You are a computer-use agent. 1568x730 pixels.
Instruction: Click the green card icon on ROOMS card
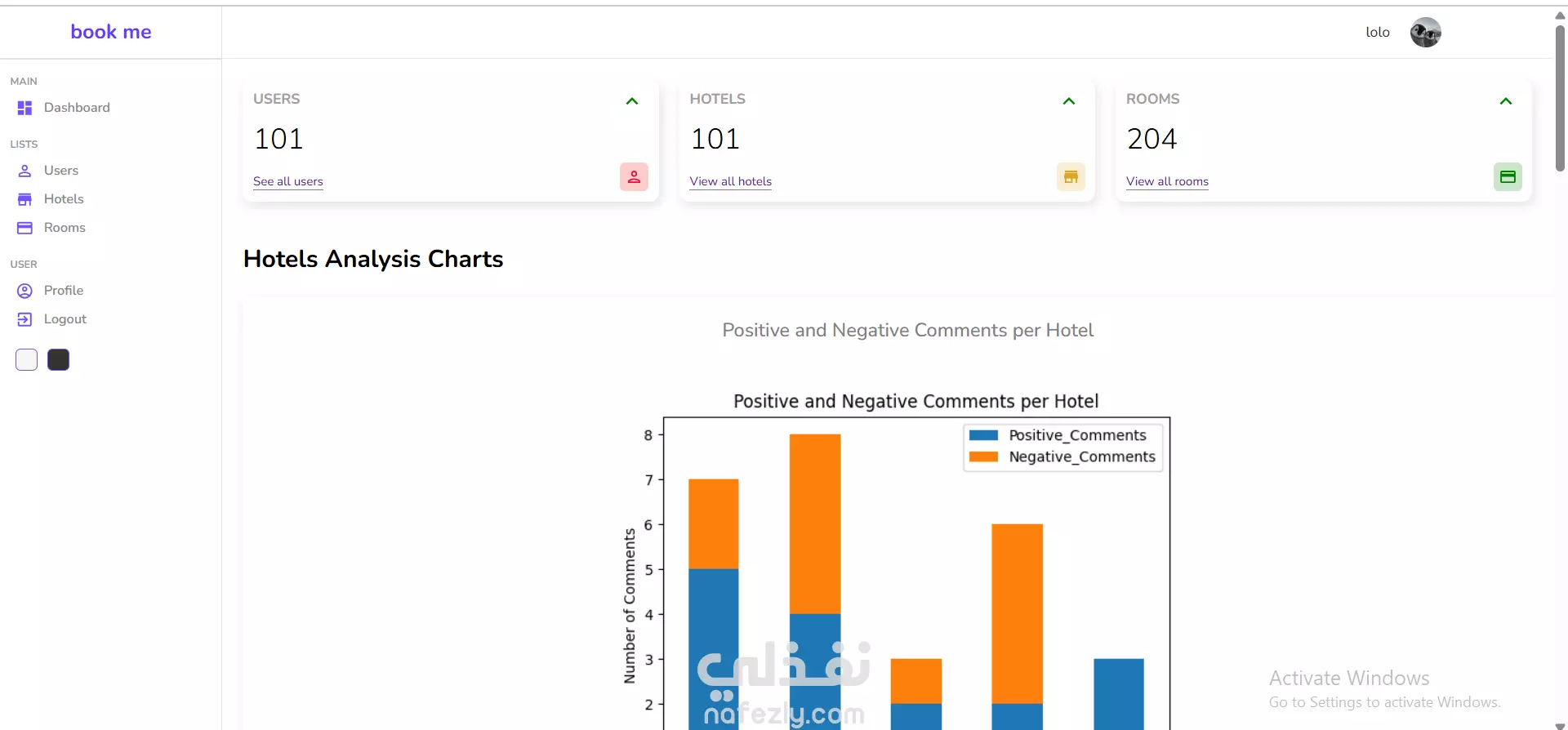(x=1508, y=177)
